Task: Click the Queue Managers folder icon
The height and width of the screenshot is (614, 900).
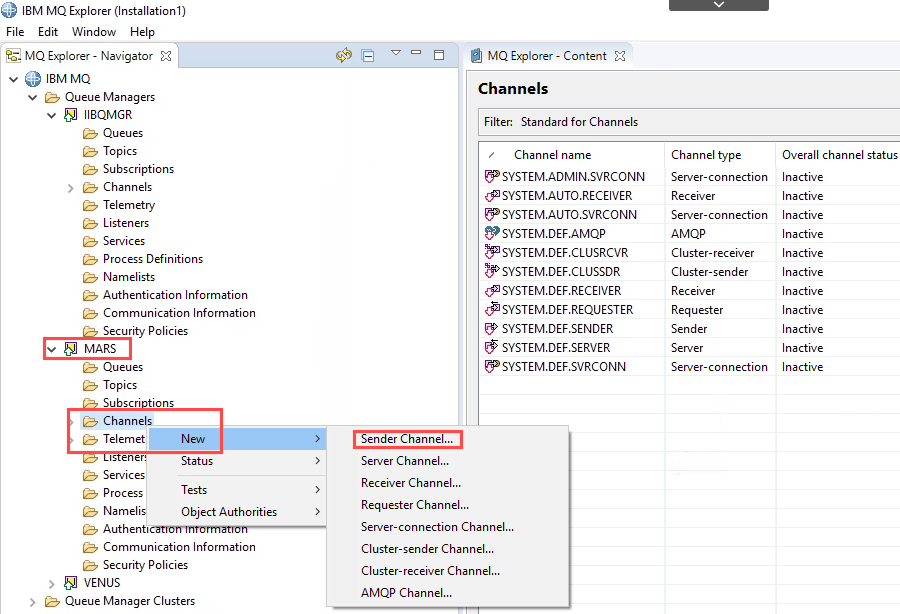Action: pos(52,97)
